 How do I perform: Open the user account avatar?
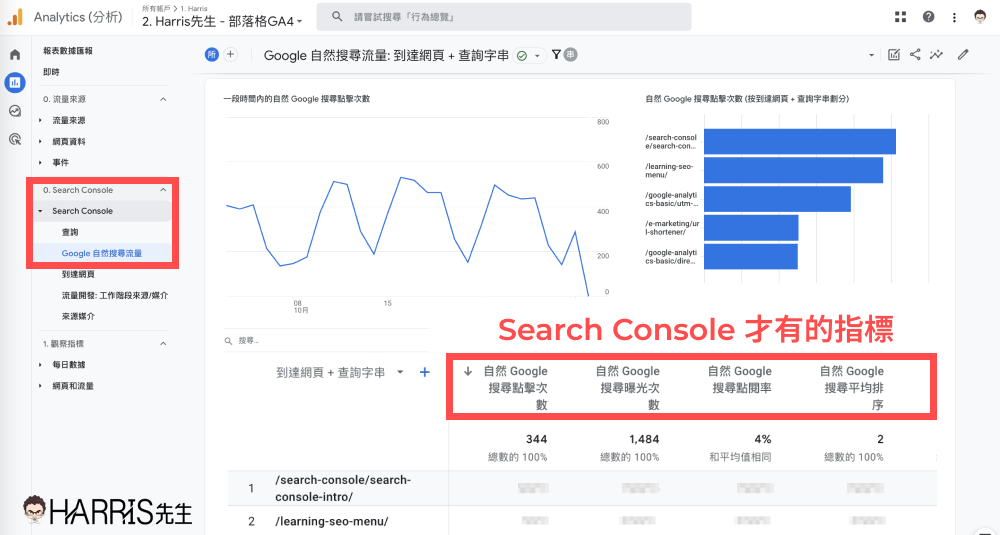point(980,17)
